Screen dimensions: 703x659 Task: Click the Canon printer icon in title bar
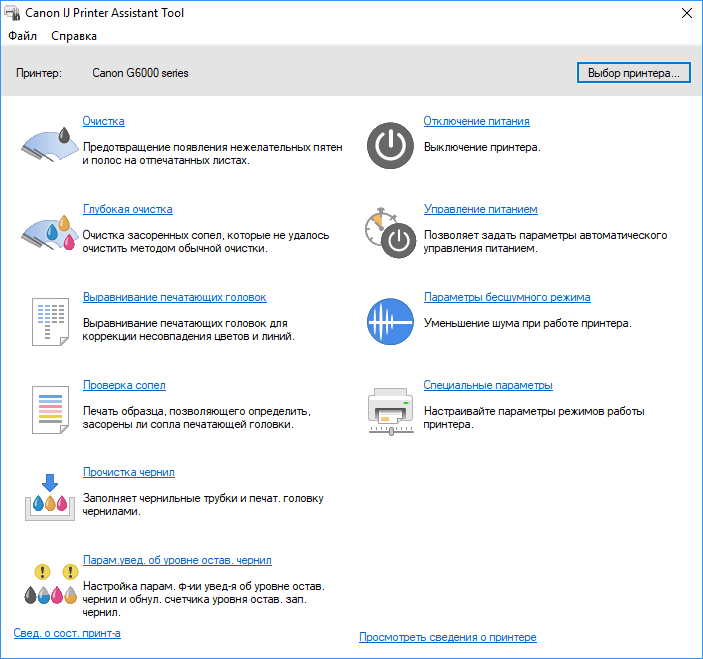(x=12, y=13)
